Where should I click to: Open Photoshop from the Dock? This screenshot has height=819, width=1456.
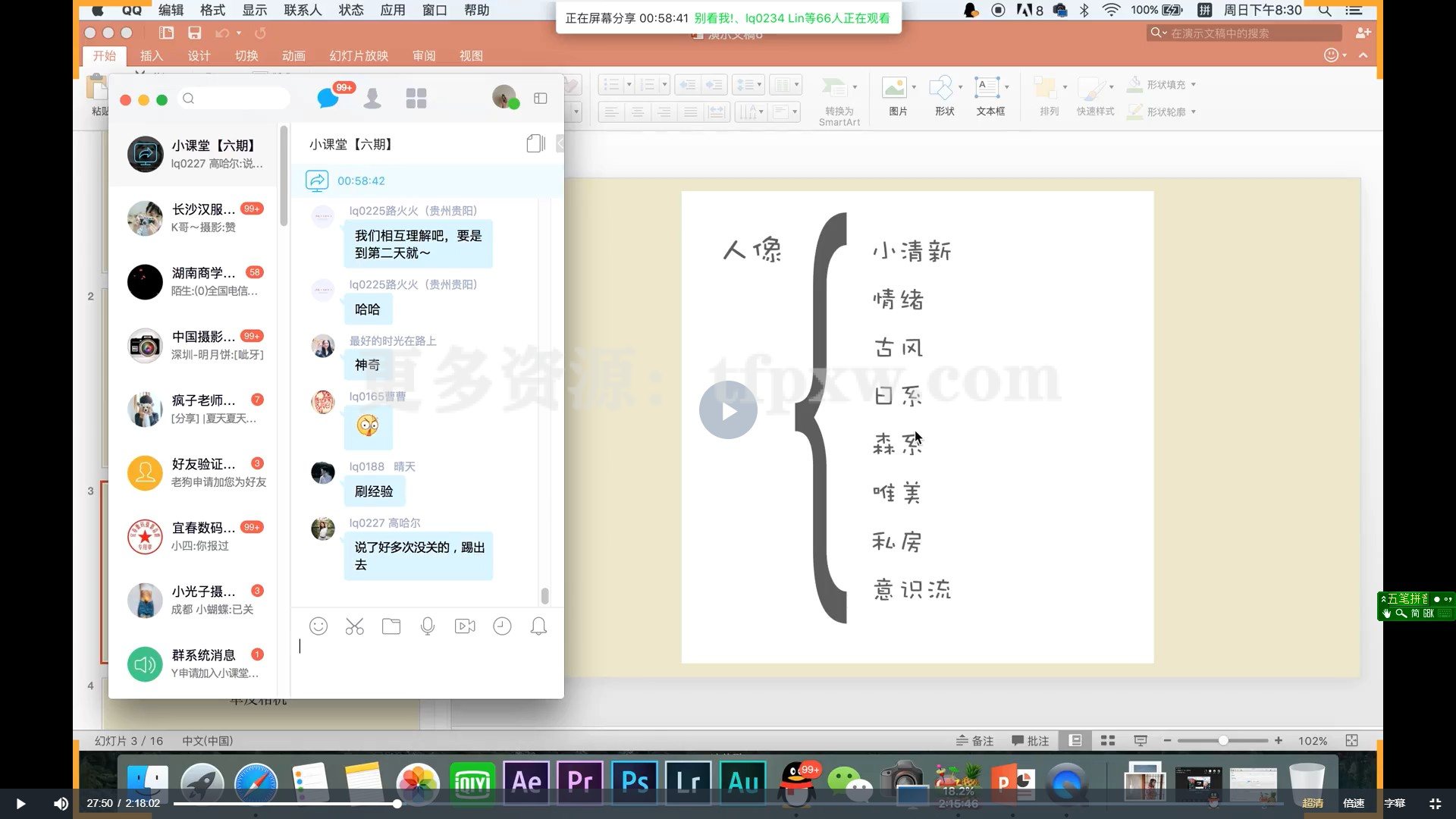[635, 783]
